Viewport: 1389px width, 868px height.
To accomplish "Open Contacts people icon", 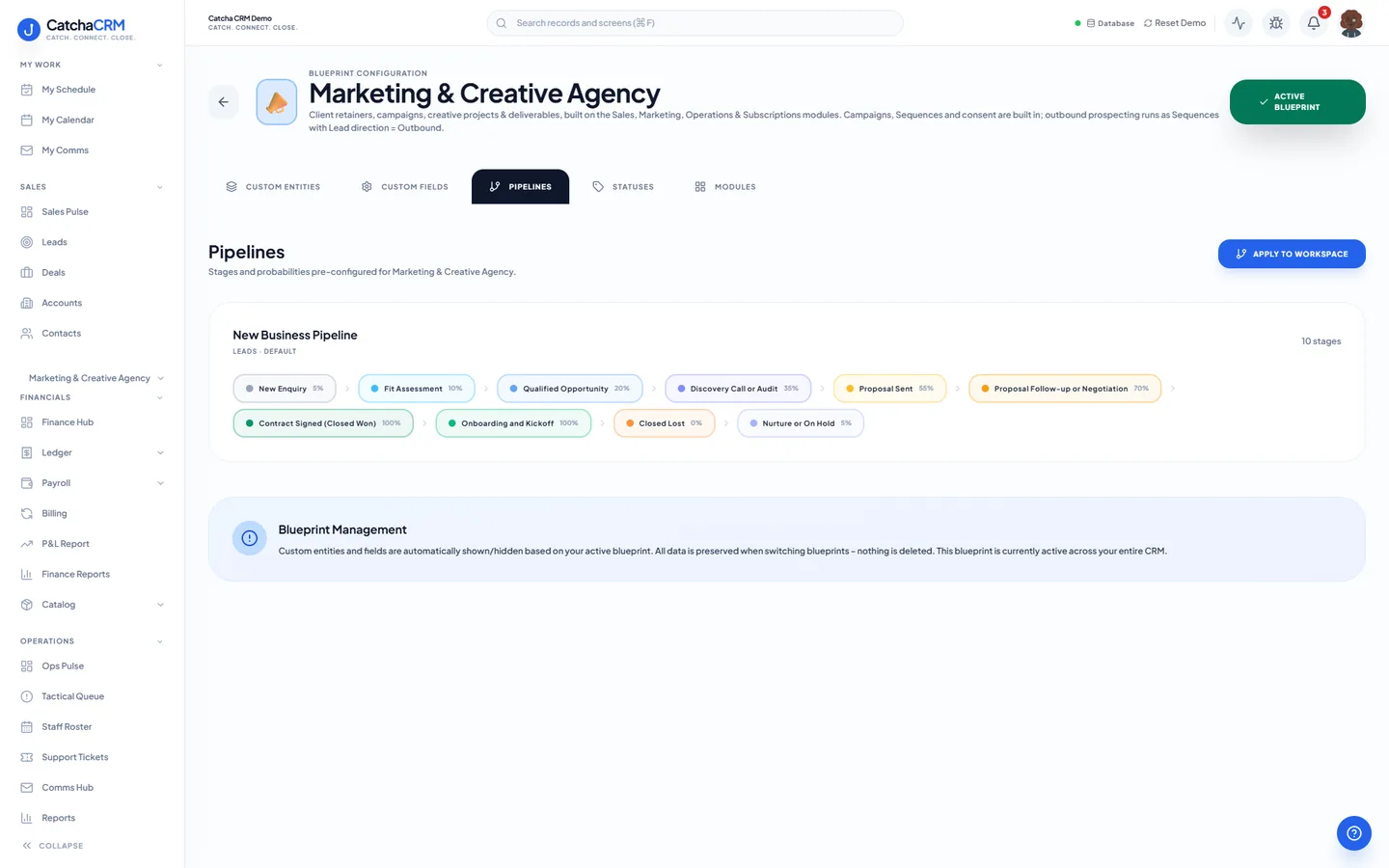I will coord(27,334).
